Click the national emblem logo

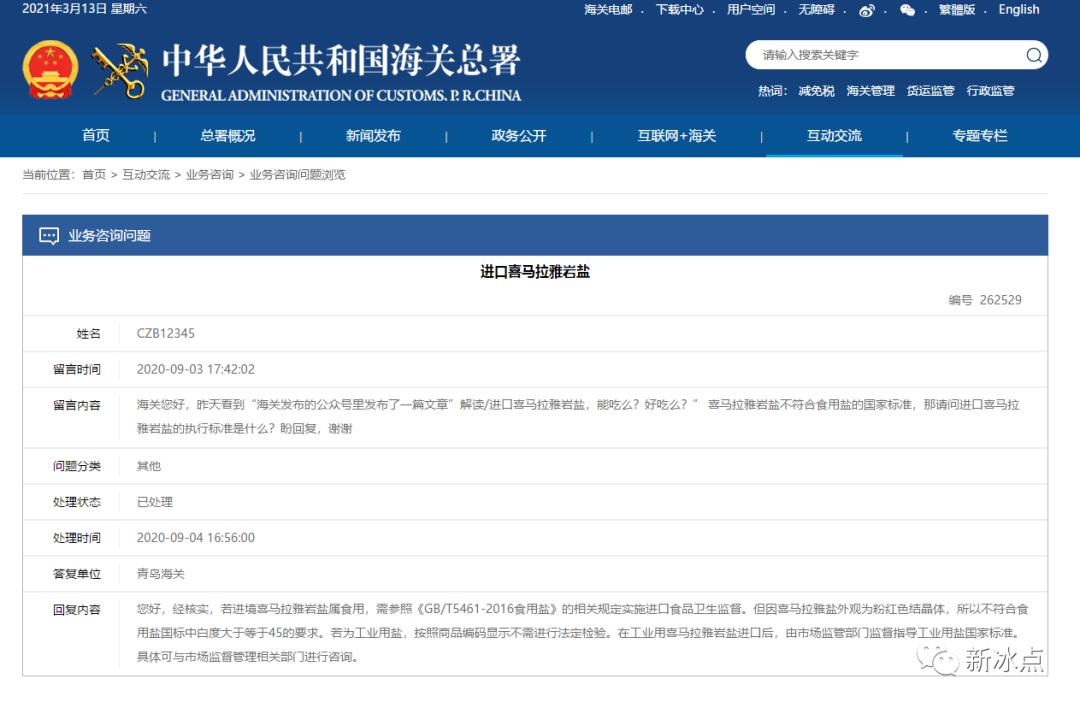click(50, 70)
